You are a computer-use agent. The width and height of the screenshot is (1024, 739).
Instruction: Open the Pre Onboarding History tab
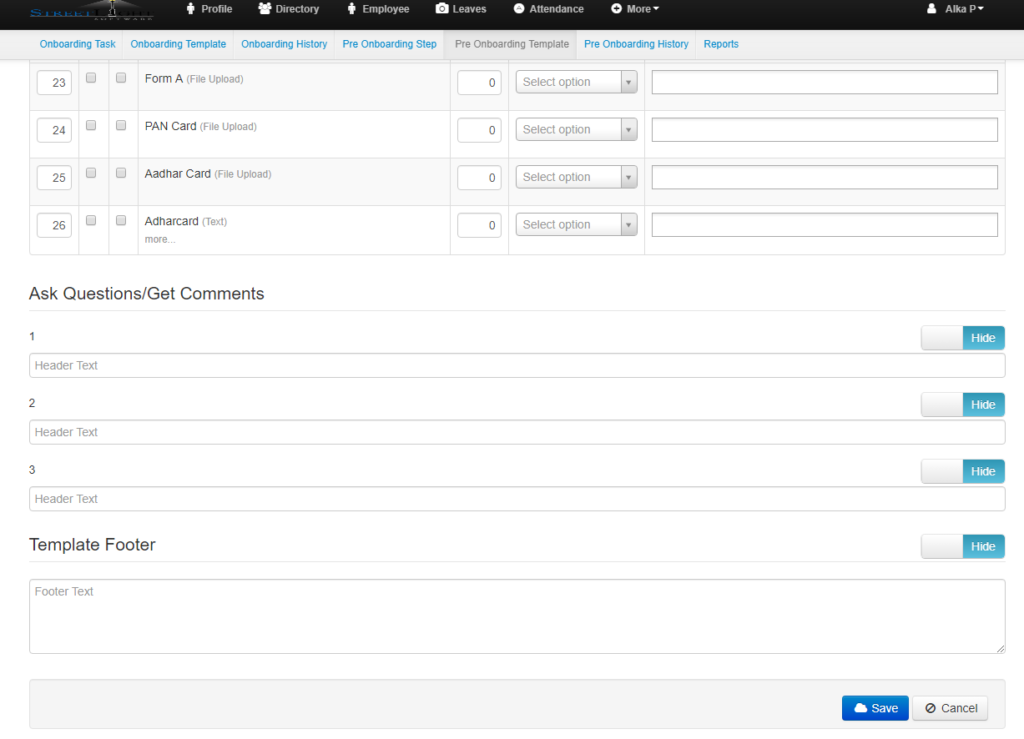pos(636,44)
